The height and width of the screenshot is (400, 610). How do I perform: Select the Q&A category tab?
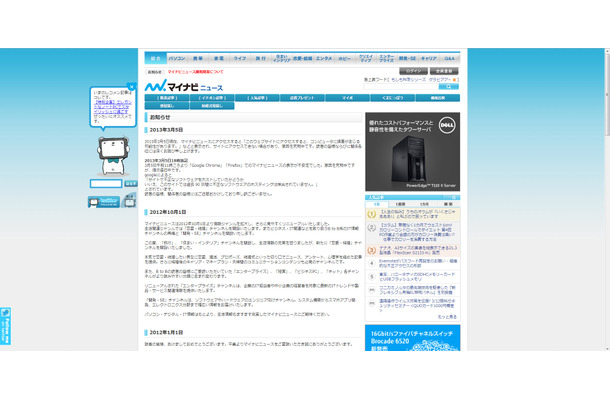(x=450, y=58)
